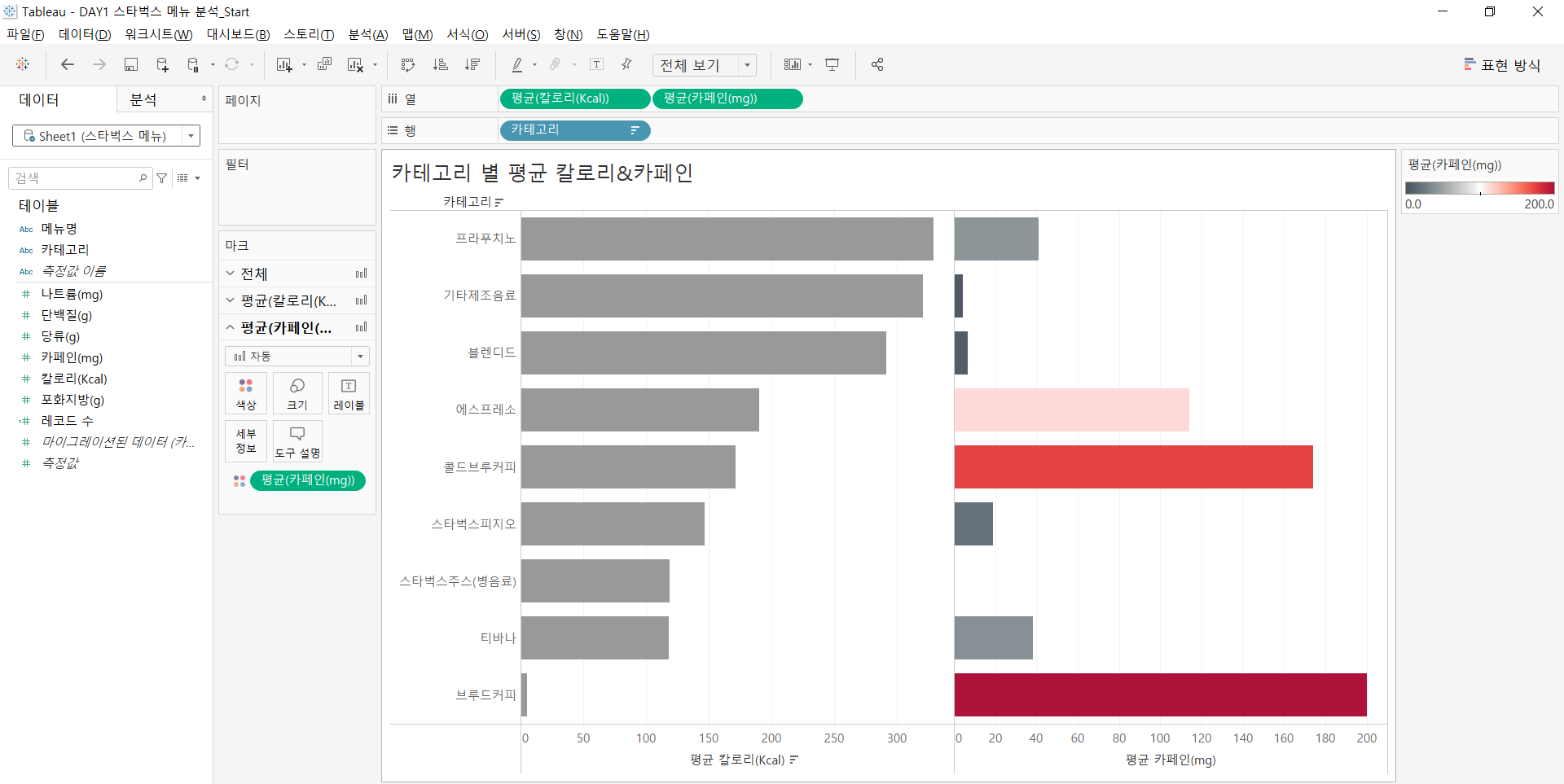Click 평균(카페인(mg)) pill in marks card
The image size is (1564, 784).
click(308, 480)
